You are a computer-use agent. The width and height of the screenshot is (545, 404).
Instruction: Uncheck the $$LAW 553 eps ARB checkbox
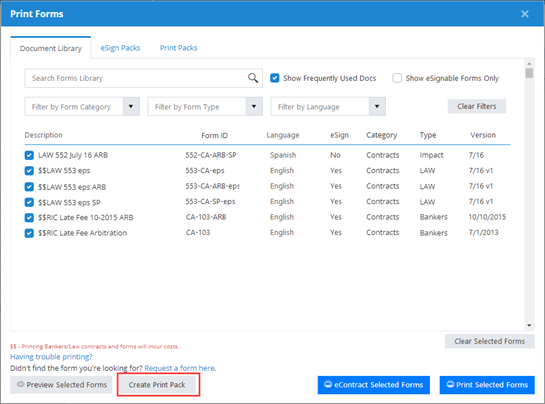pyautogui.click(x=29, y=187)
